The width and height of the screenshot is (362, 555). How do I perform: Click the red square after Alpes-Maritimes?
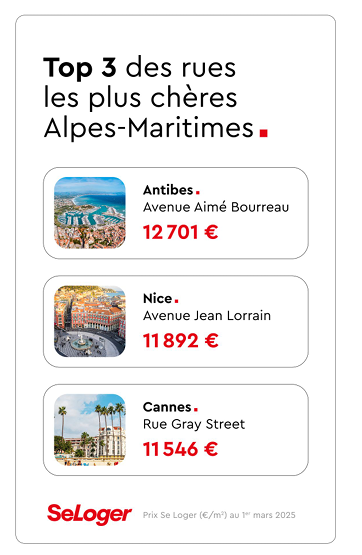[263, 133]
